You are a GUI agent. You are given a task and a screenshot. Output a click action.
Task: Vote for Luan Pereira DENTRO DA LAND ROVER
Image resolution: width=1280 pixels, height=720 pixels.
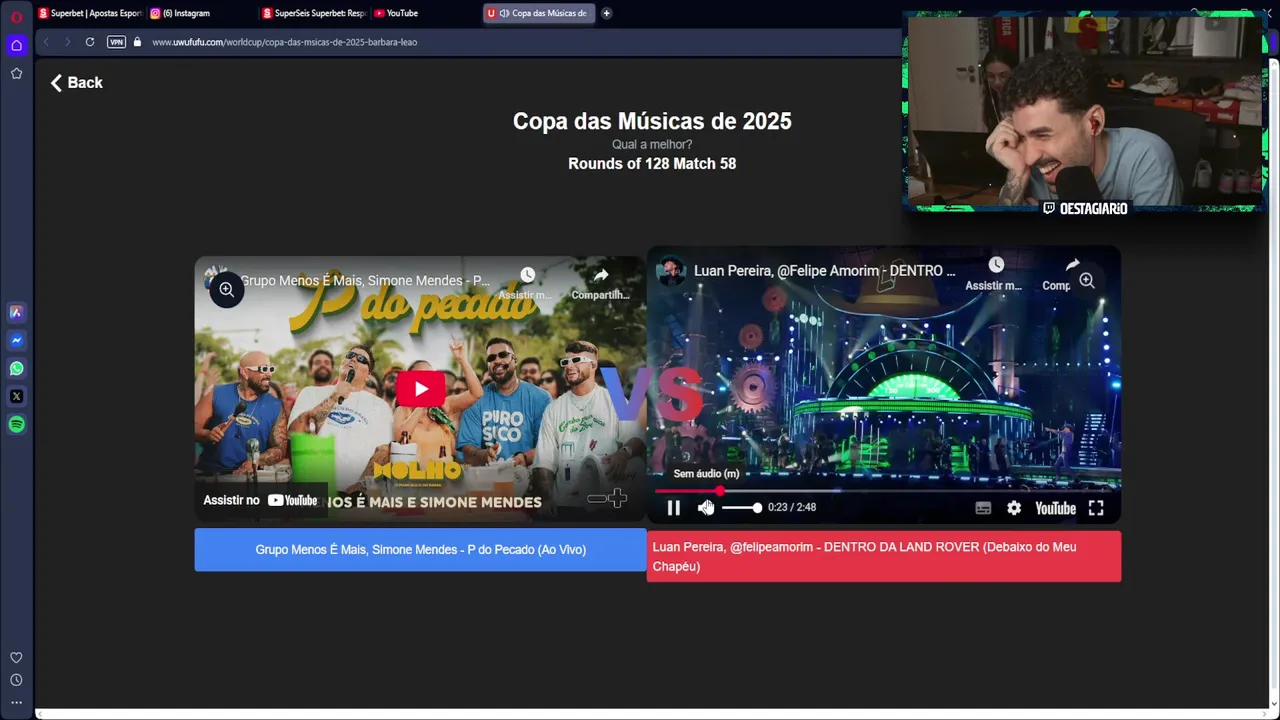pos(884,556)
